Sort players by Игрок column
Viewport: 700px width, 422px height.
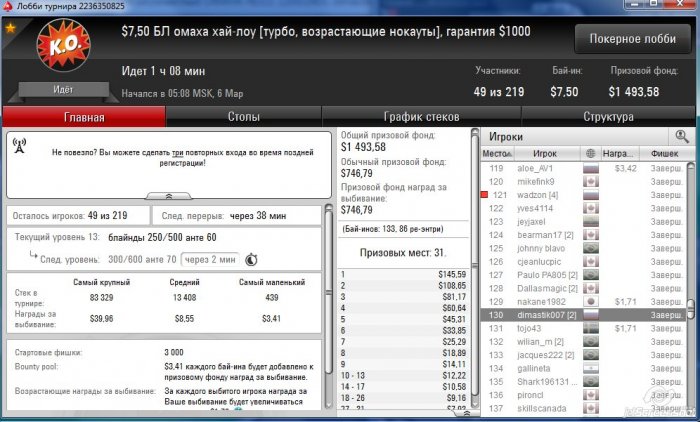(x=545, y=153)
